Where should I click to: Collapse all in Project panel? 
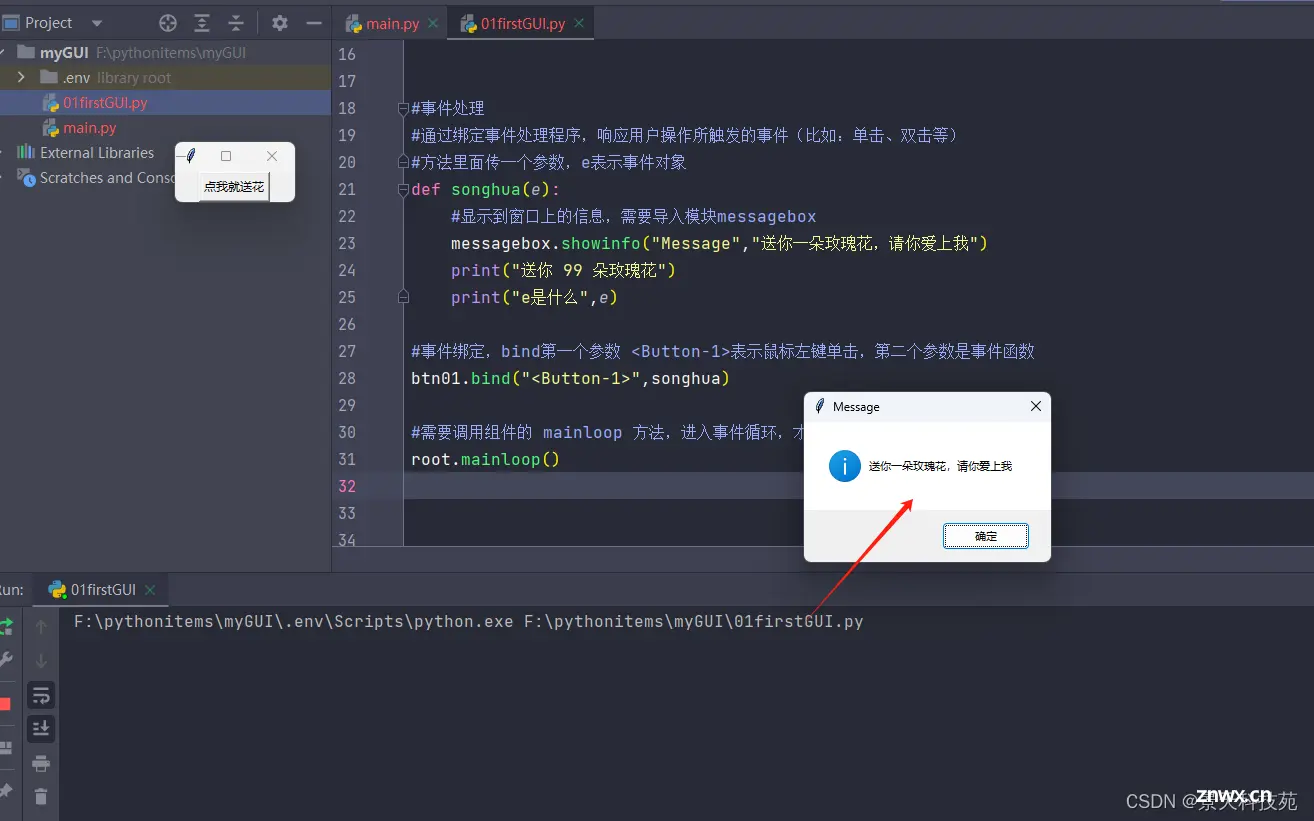236,23
